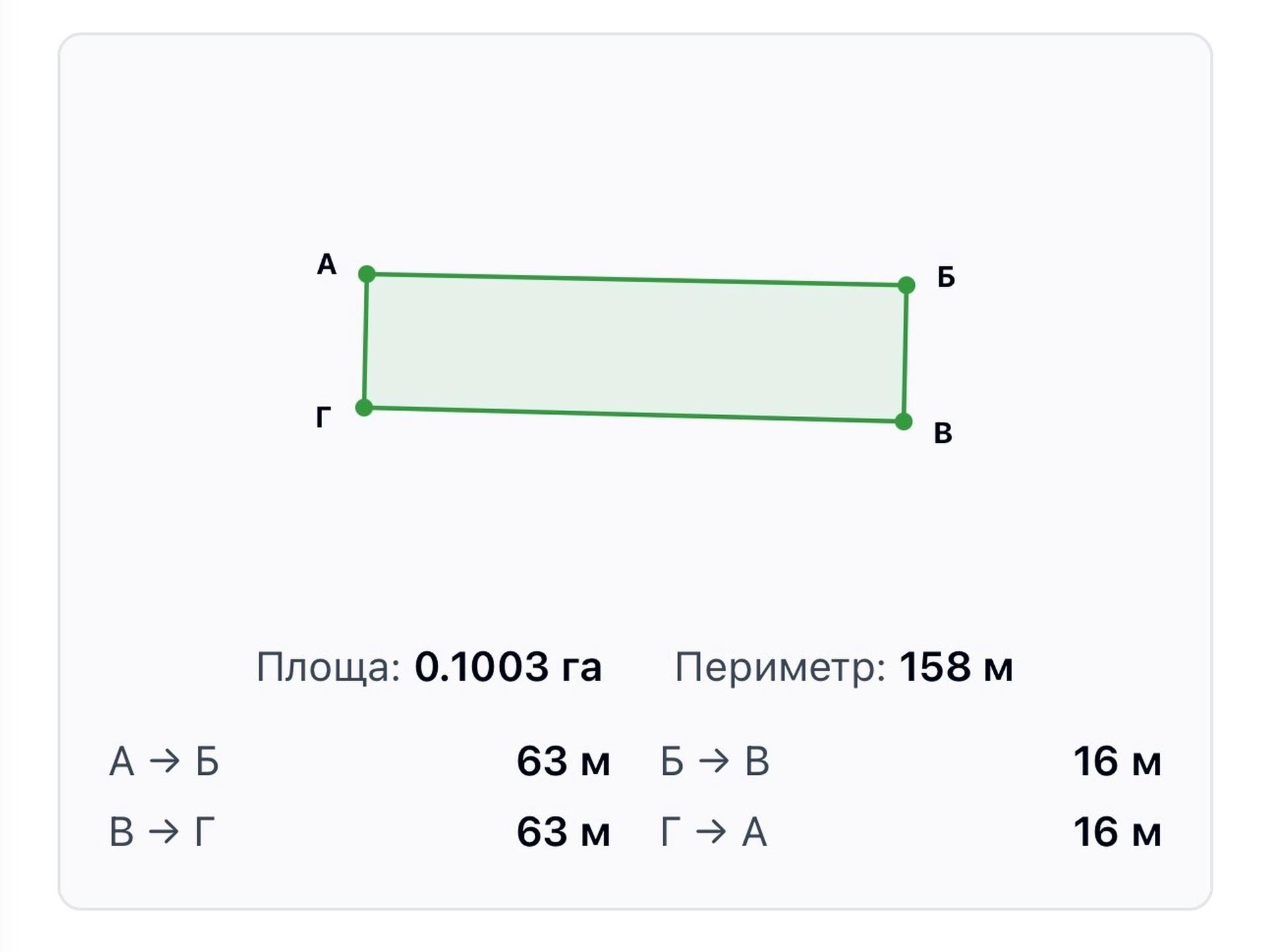Click the Периметр label
This screenshot has height=952, width=1270.
click(x=781, y=668)
